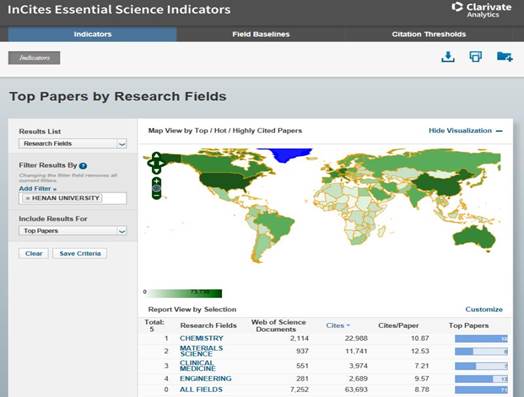This screenshot has height=397, width=524.
Task: Switch to Field Baselines tab
Action: click(x=261, y=34)
